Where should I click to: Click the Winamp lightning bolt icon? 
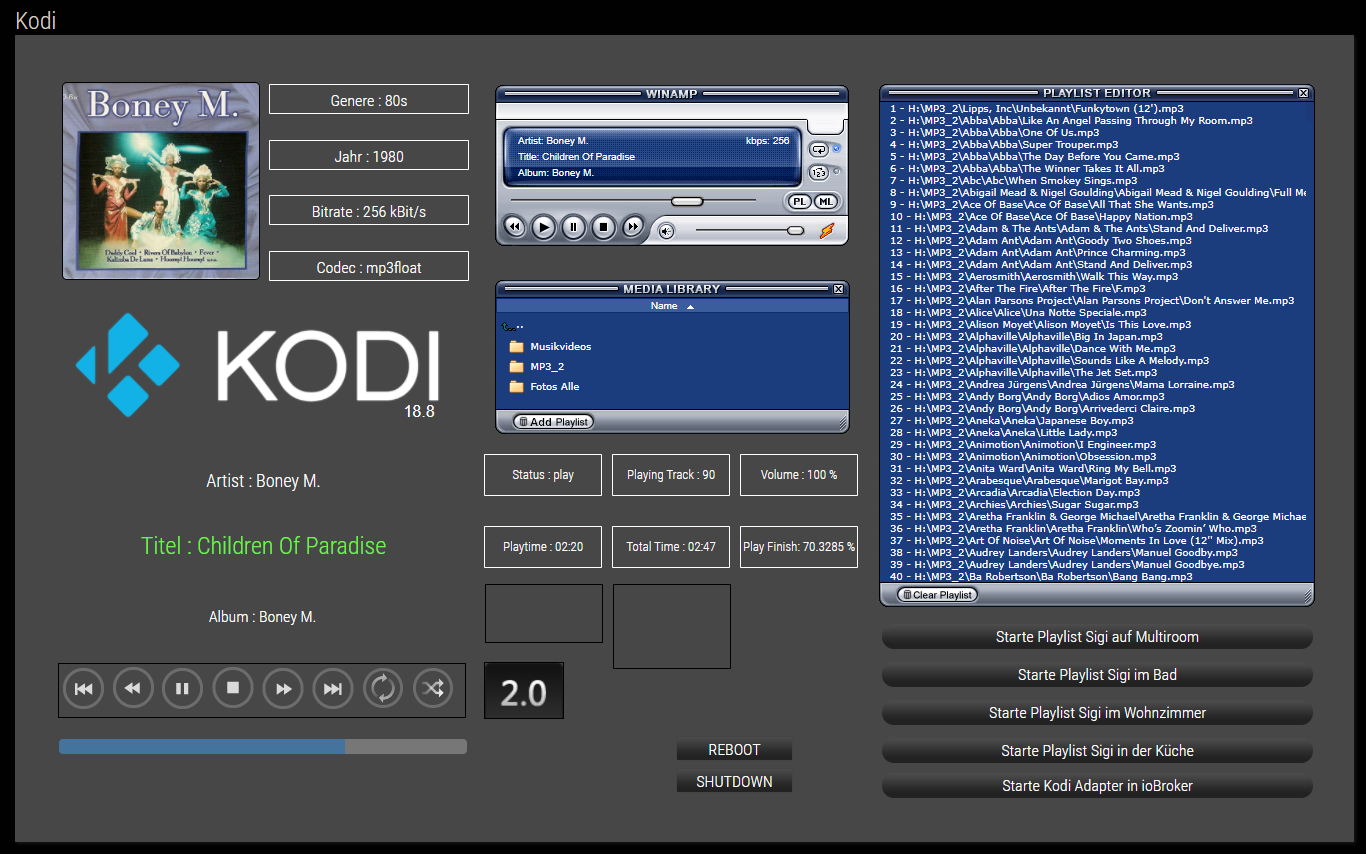point(827,231)
